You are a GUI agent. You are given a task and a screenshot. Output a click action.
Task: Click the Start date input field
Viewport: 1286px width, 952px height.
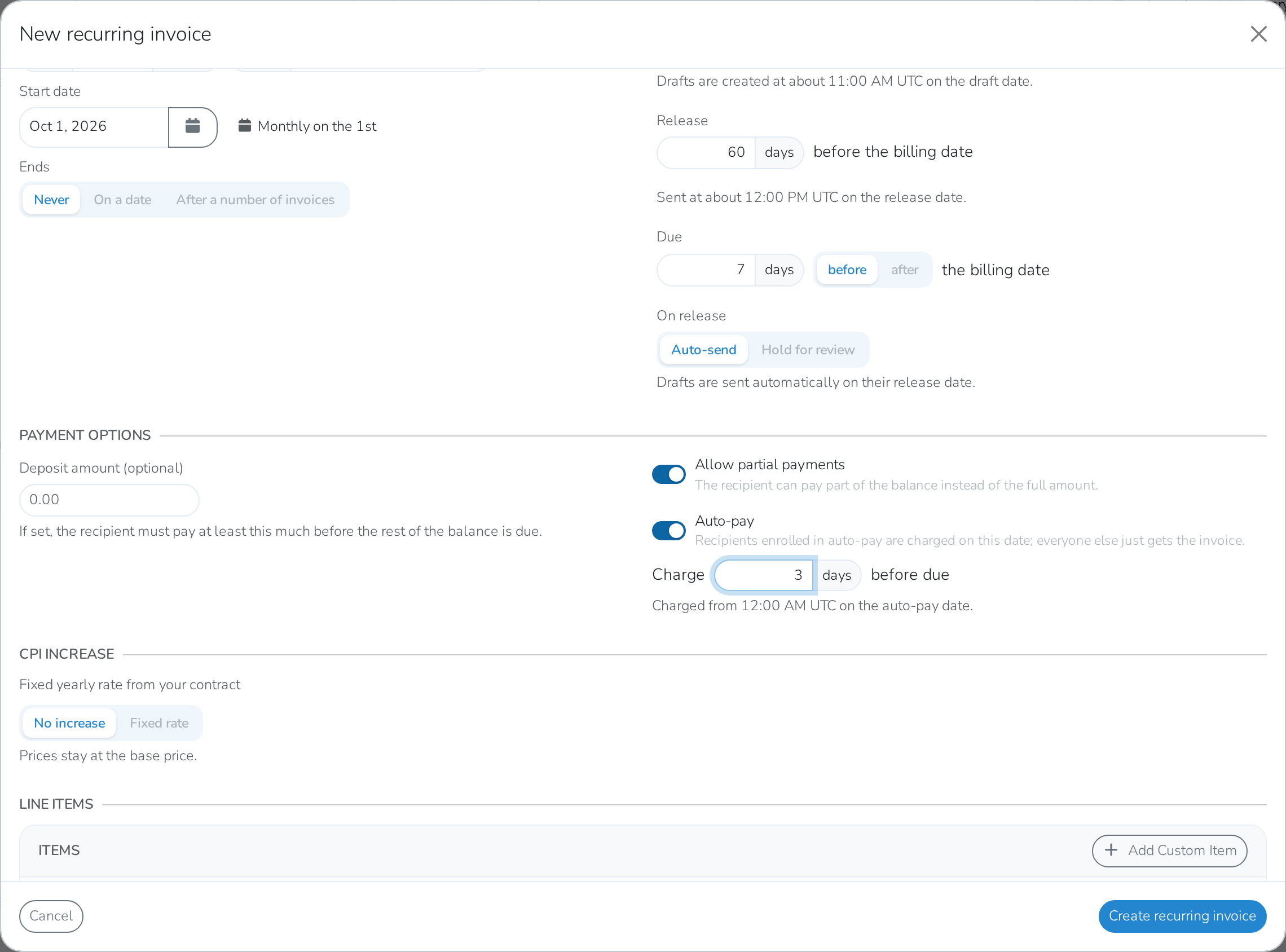[94, 127]
